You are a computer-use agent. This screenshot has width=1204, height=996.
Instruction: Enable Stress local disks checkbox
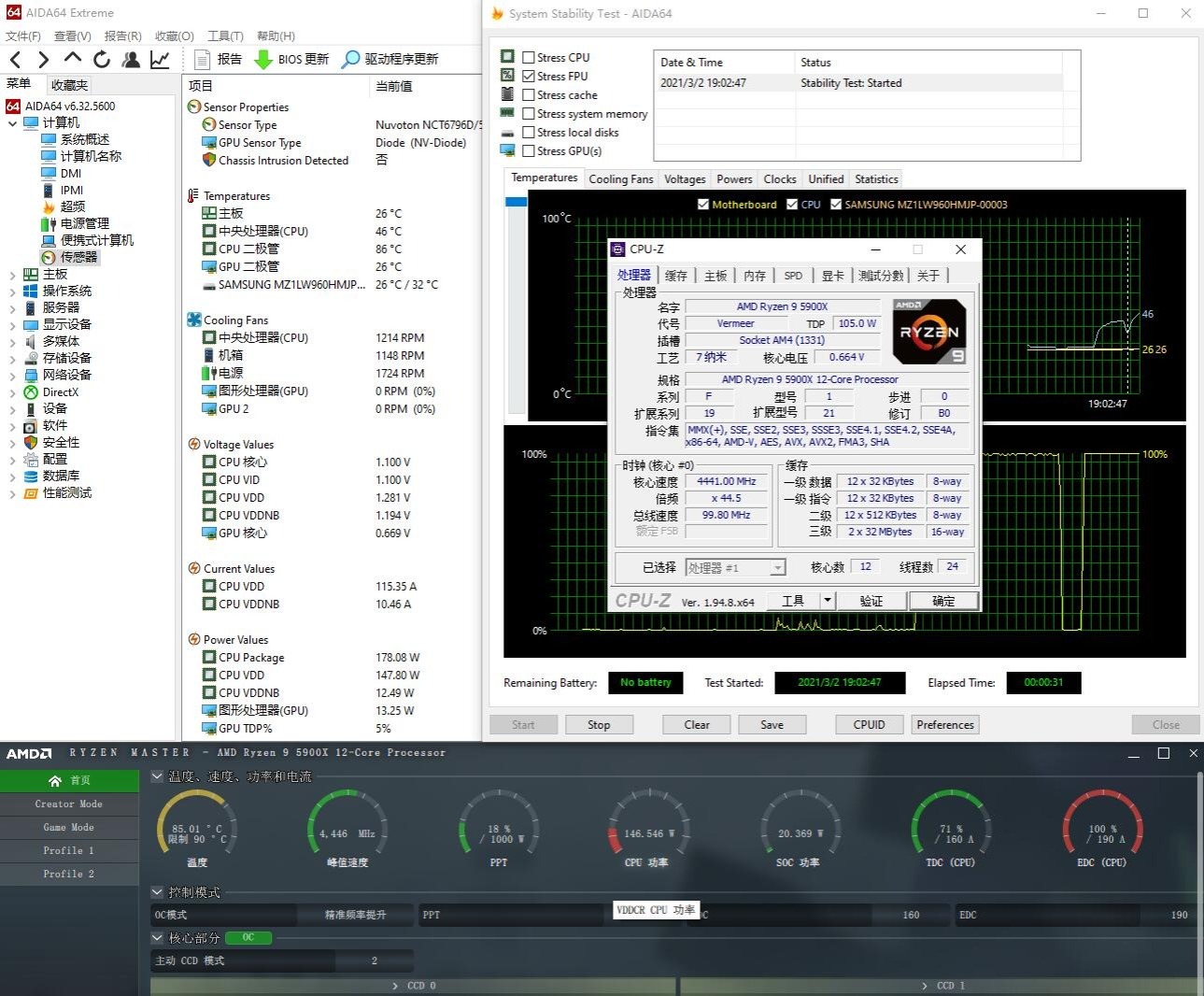[529, 132]
